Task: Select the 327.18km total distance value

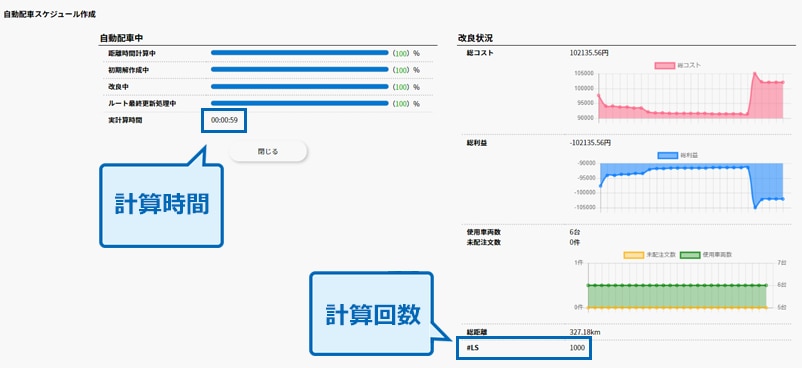Action: pos(585,332)
